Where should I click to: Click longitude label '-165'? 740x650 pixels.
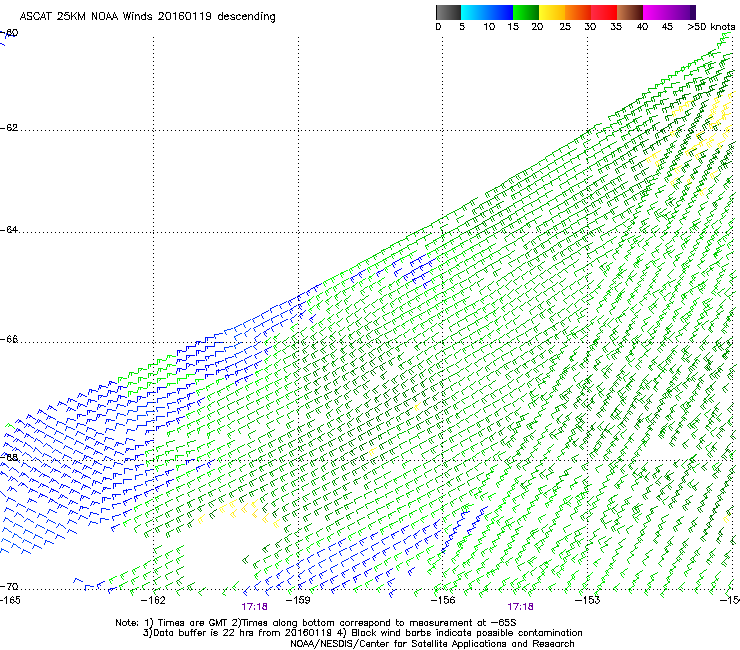(x=10, y=600)
